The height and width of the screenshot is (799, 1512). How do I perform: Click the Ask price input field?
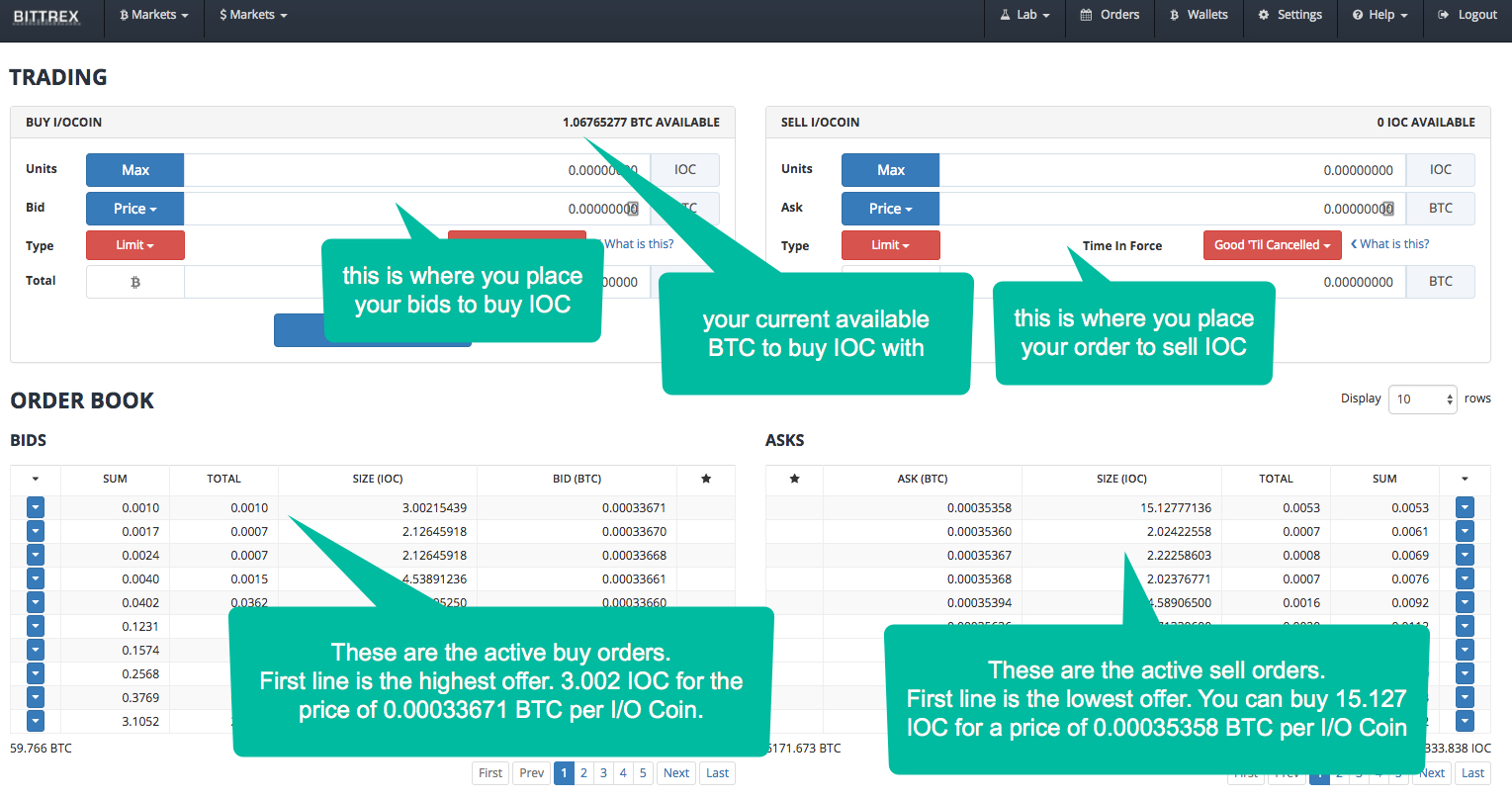[1173, 209]
